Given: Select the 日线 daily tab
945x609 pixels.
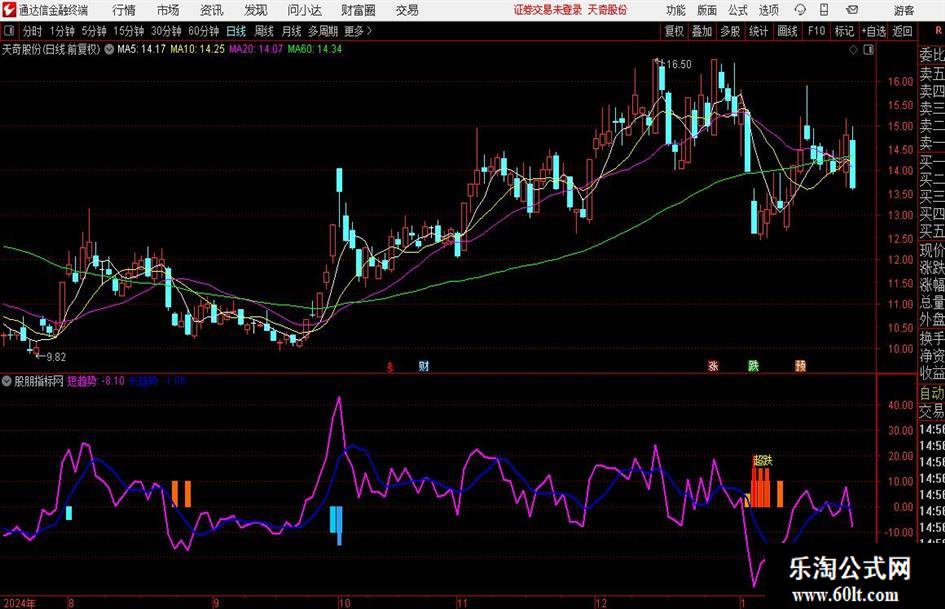Looking at the screenshot, I should (x=236, y=31).
